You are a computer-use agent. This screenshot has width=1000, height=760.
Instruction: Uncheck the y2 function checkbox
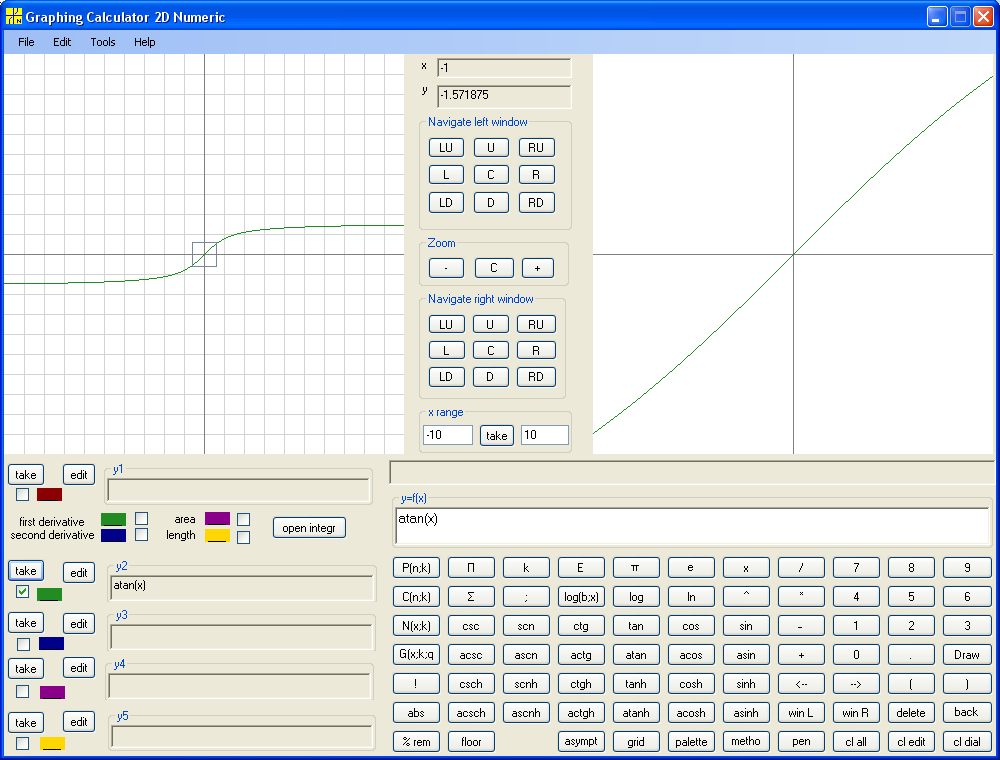point(23,592)
